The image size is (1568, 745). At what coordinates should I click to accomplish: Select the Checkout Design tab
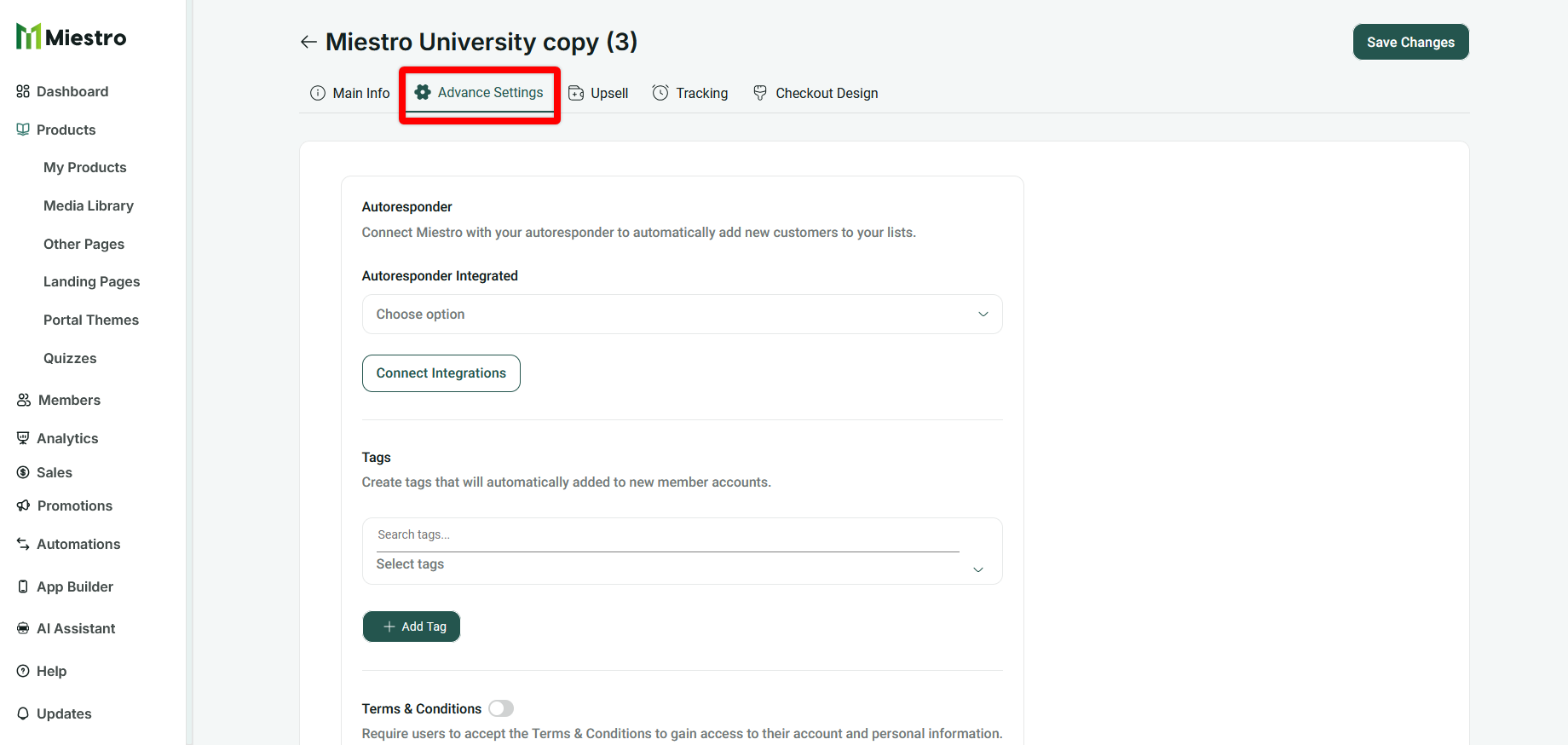(816, 93)
